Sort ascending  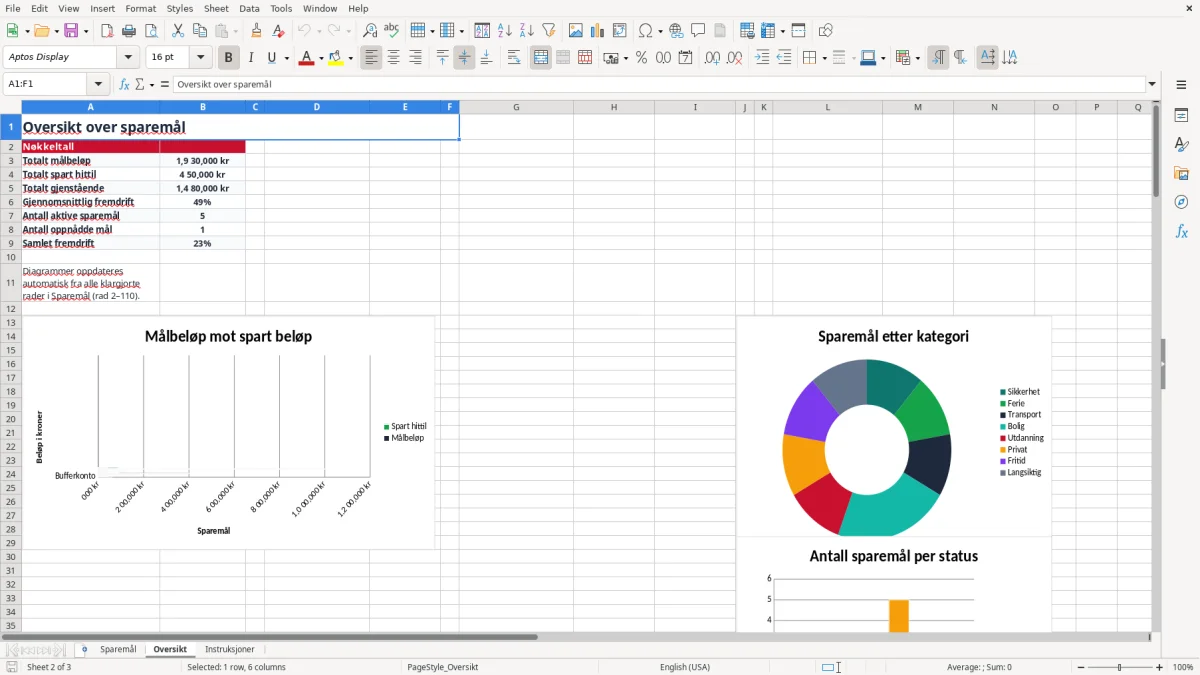tap(505, 31)
